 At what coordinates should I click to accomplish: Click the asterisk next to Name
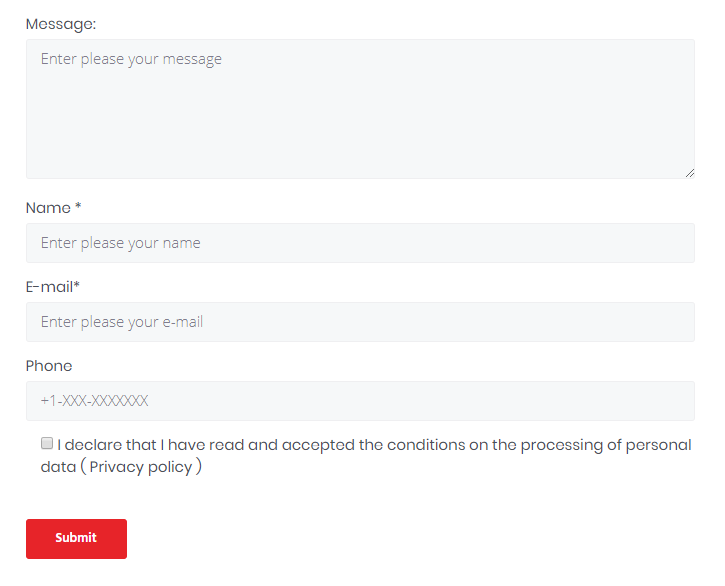pos(78,207)
